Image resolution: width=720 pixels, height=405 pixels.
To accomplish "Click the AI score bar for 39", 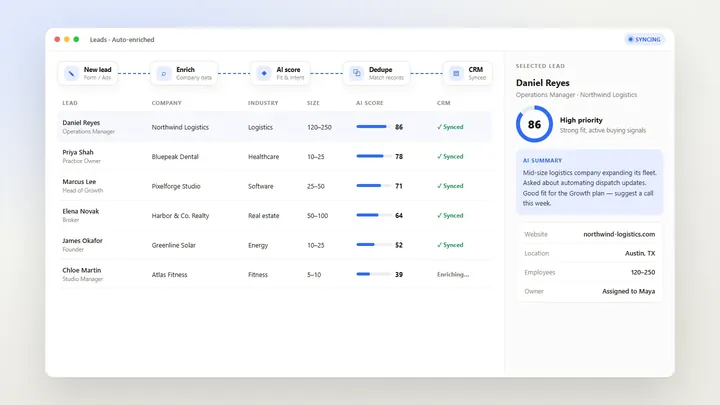I will [373, 274].
